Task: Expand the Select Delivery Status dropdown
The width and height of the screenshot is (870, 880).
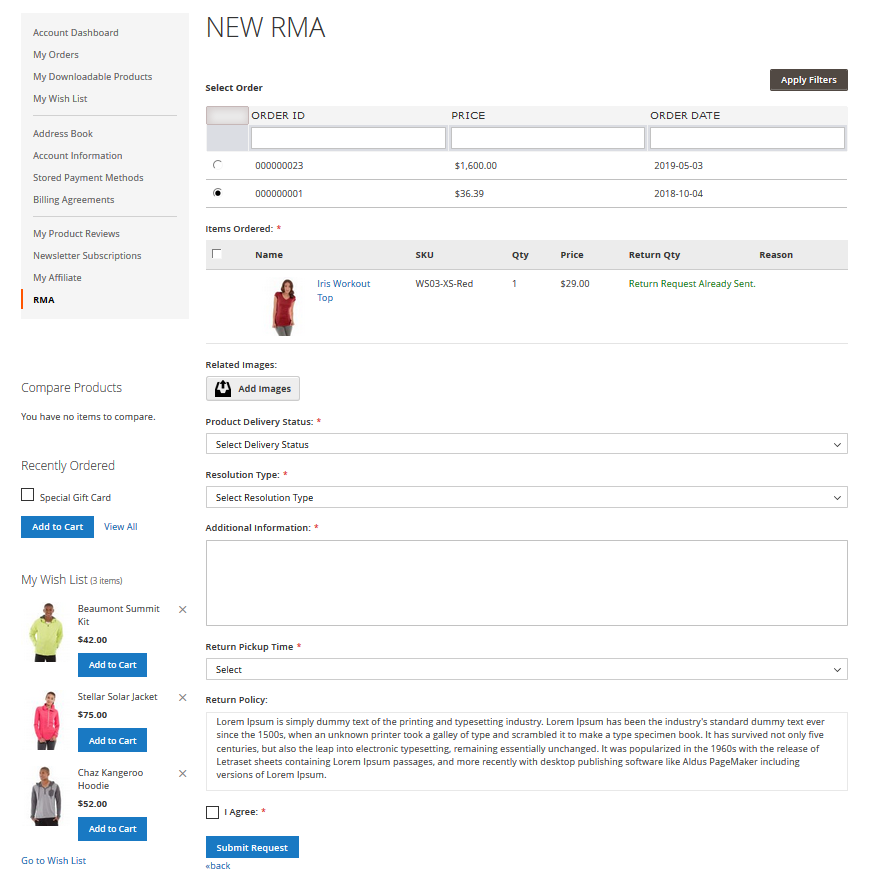Action: 526,444
